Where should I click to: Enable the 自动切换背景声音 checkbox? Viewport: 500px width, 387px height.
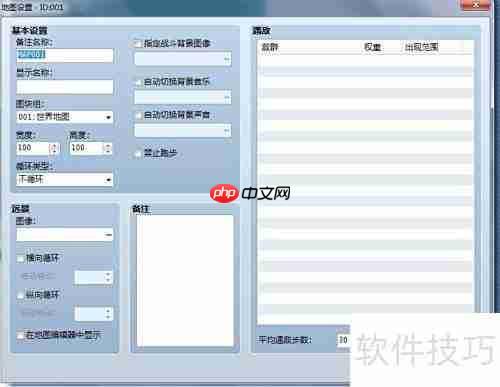[x=137, y=115]
